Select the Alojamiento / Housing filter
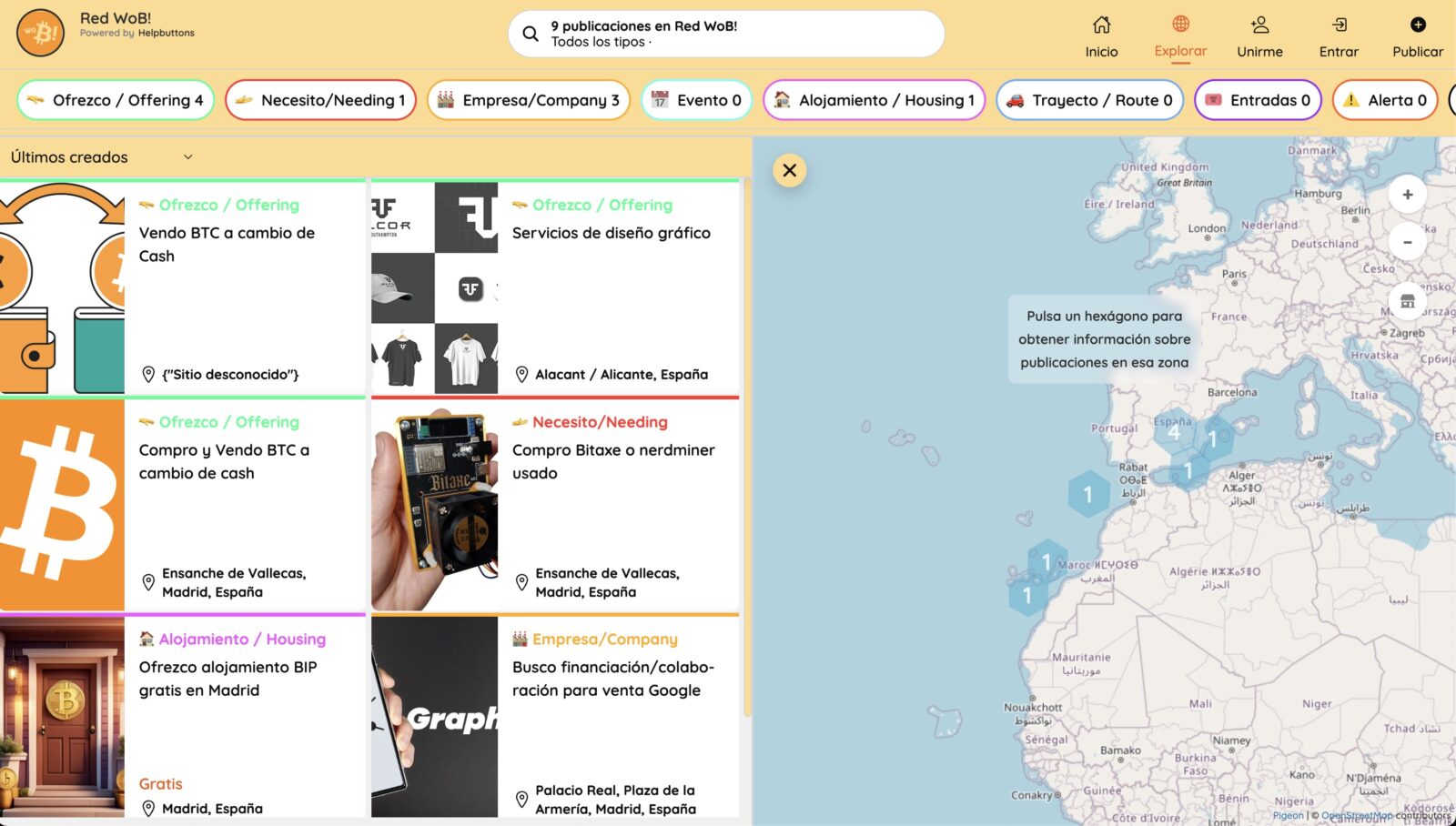Screen dimensions: 1456x826 tap(874, 100)
